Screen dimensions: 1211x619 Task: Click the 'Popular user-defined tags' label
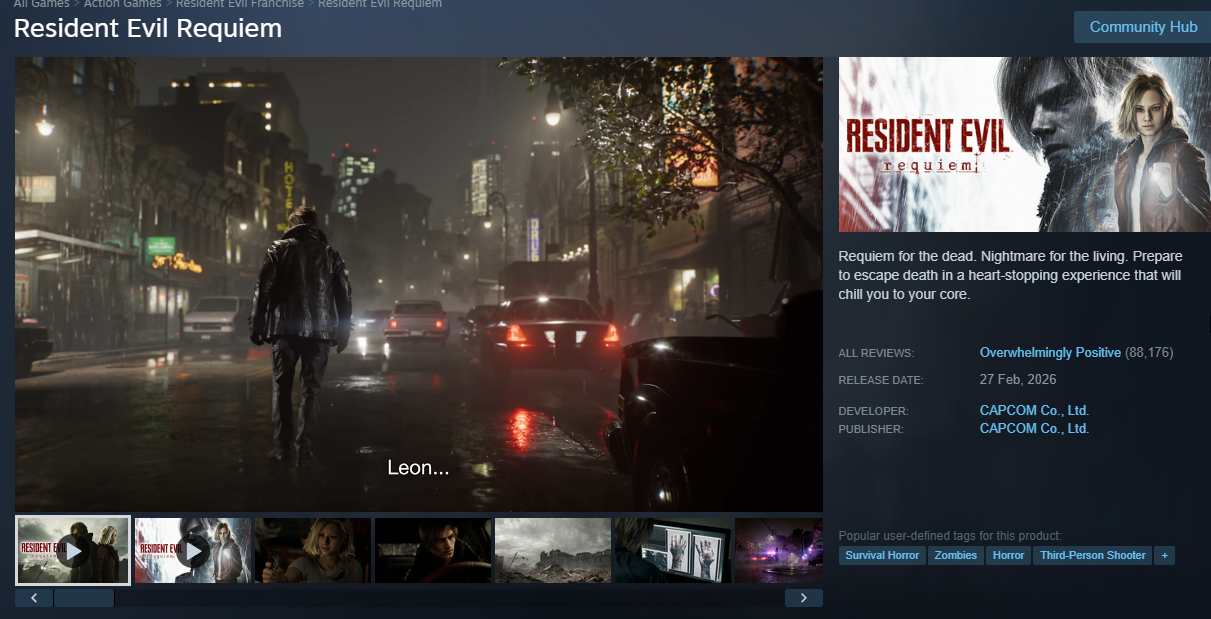pyautogui.click(x=950, y=536)
